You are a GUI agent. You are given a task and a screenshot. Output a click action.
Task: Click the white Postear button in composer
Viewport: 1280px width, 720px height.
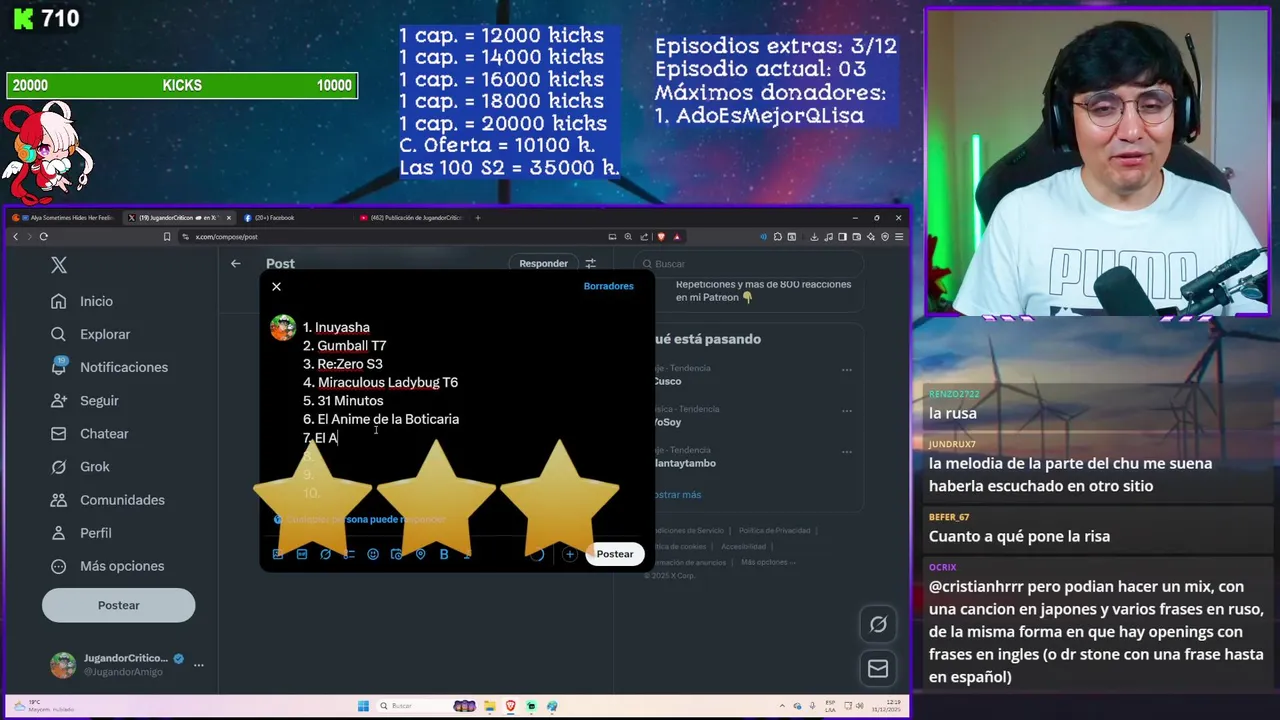[615, 554]
